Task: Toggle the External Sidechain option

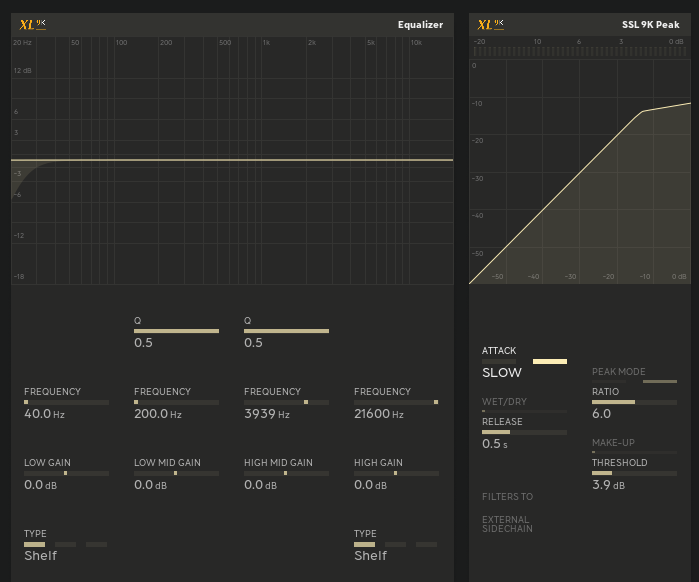Action: (x=507, y=524)
